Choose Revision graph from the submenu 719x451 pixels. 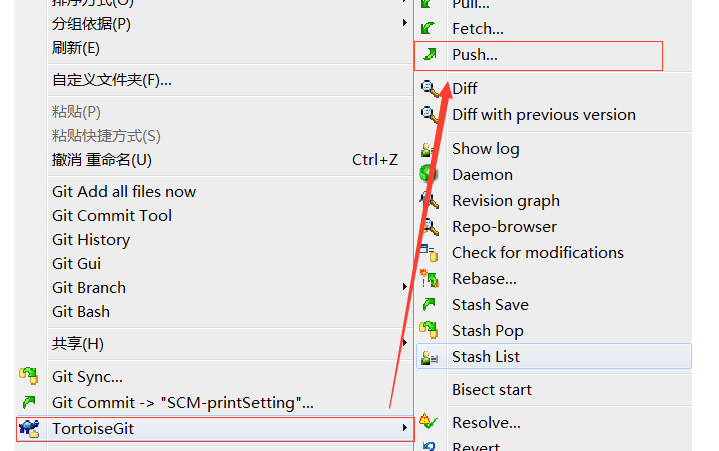pos(505,200)
